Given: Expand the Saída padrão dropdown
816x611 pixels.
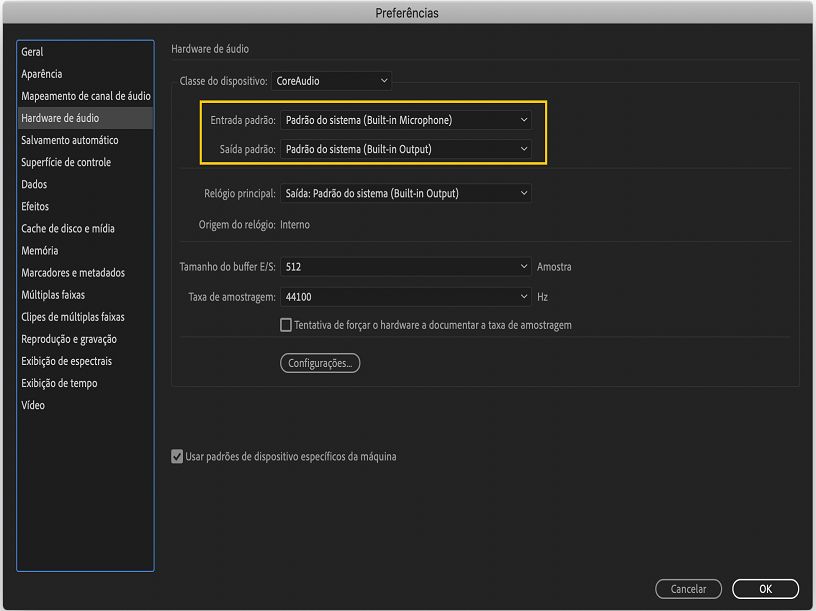Looking at the screenshot, I should [x=405, y=150].
